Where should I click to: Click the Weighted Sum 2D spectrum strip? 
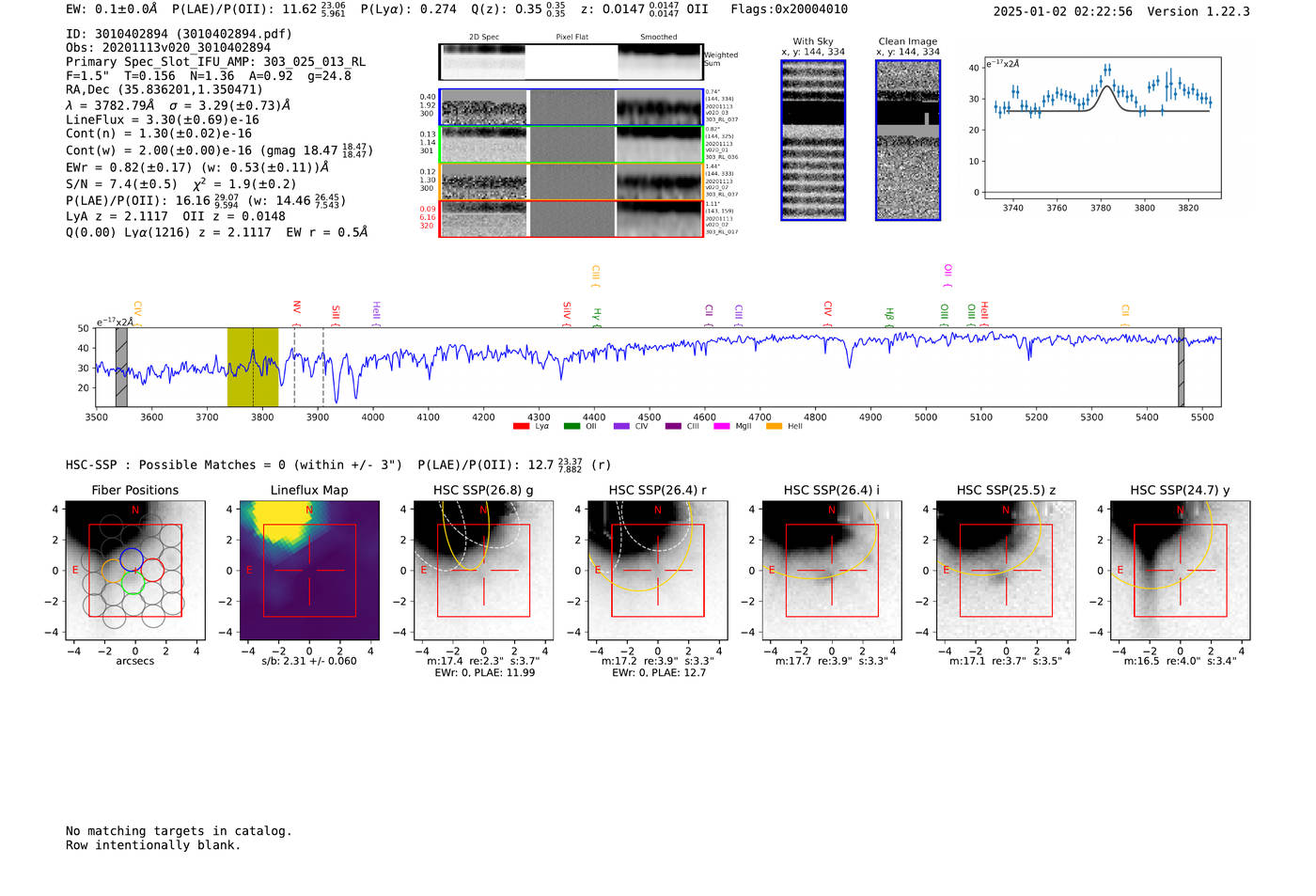pos(571,62)
